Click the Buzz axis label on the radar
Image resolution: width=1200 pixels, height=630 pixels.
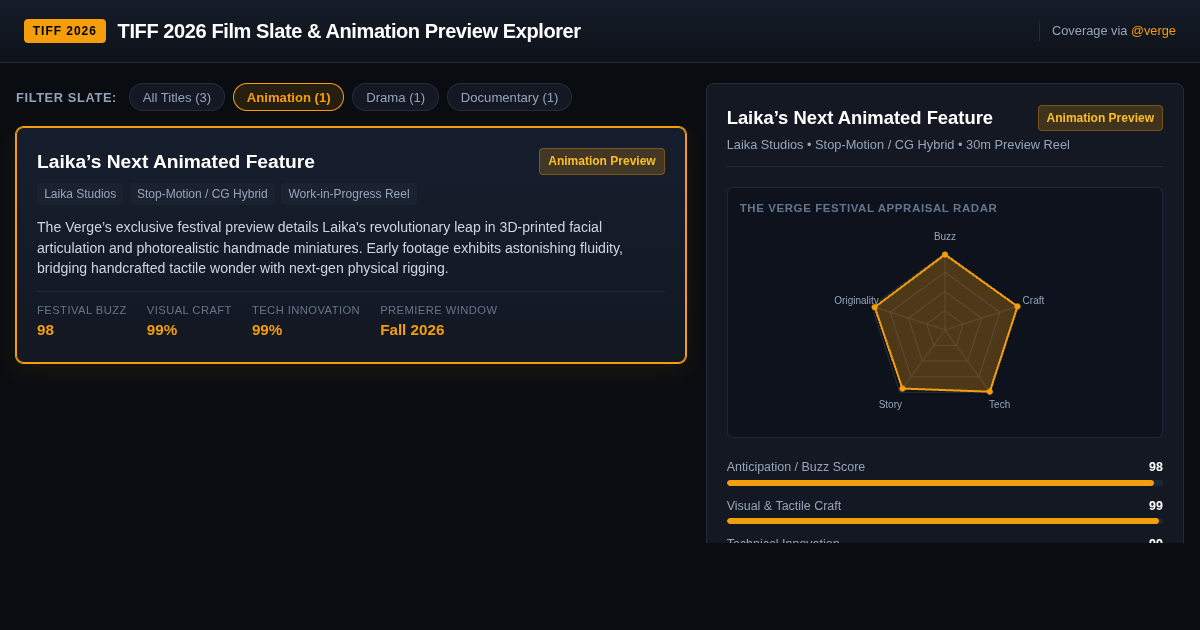tap(945, 237)
